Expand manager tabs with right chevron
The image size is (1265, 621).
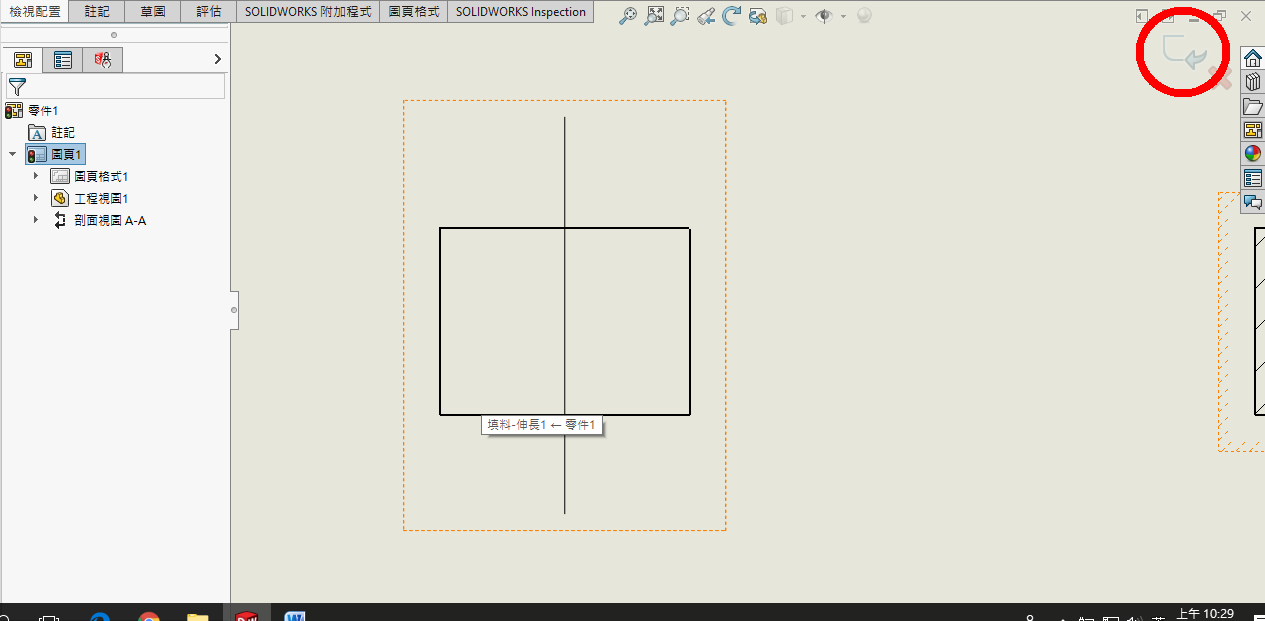click(218, 60)
